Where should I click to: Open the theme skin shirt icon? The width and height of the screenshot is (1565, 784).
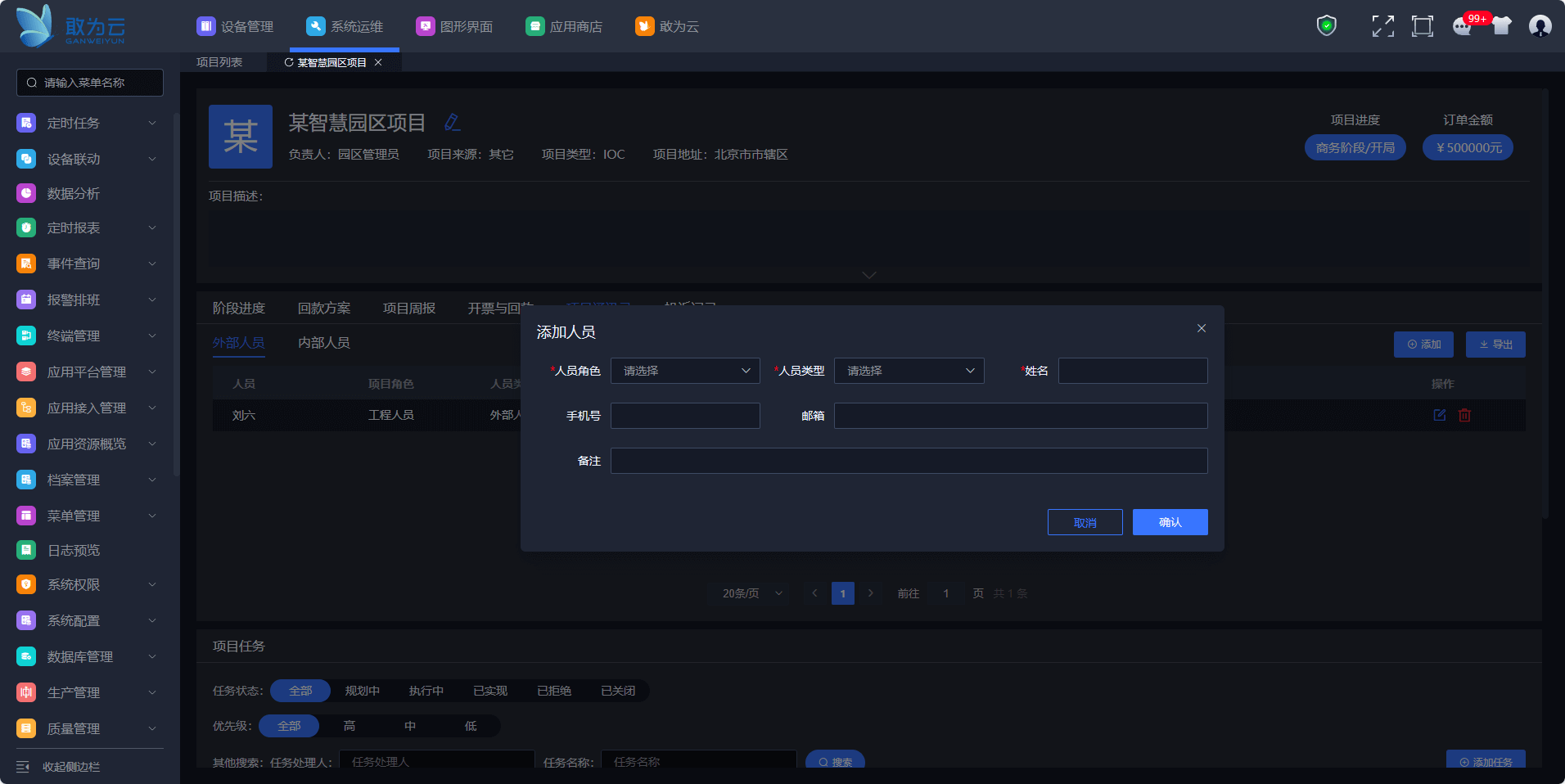[x=1501, y=26]
